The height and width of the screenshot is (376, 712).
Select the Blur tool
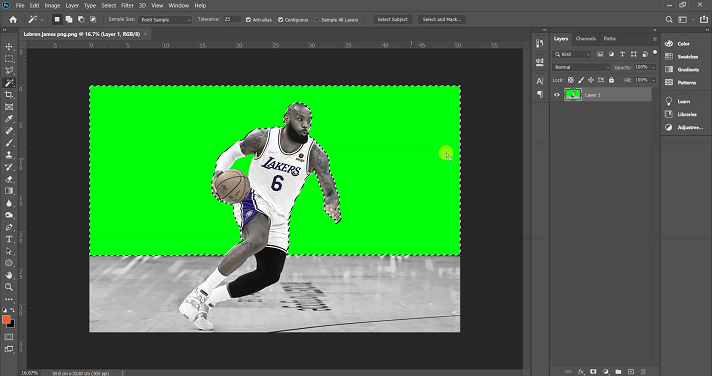(9, 203)
